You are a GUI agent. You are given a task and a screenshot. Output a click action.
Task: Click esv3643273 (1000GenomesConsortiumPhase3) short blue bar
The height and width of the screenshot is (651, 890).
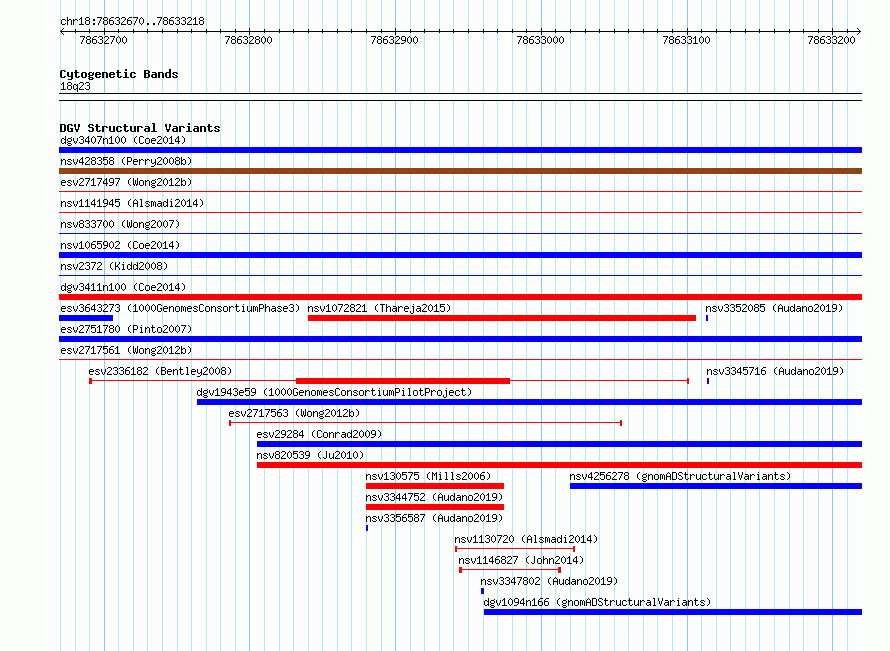[x=86, y=318]
